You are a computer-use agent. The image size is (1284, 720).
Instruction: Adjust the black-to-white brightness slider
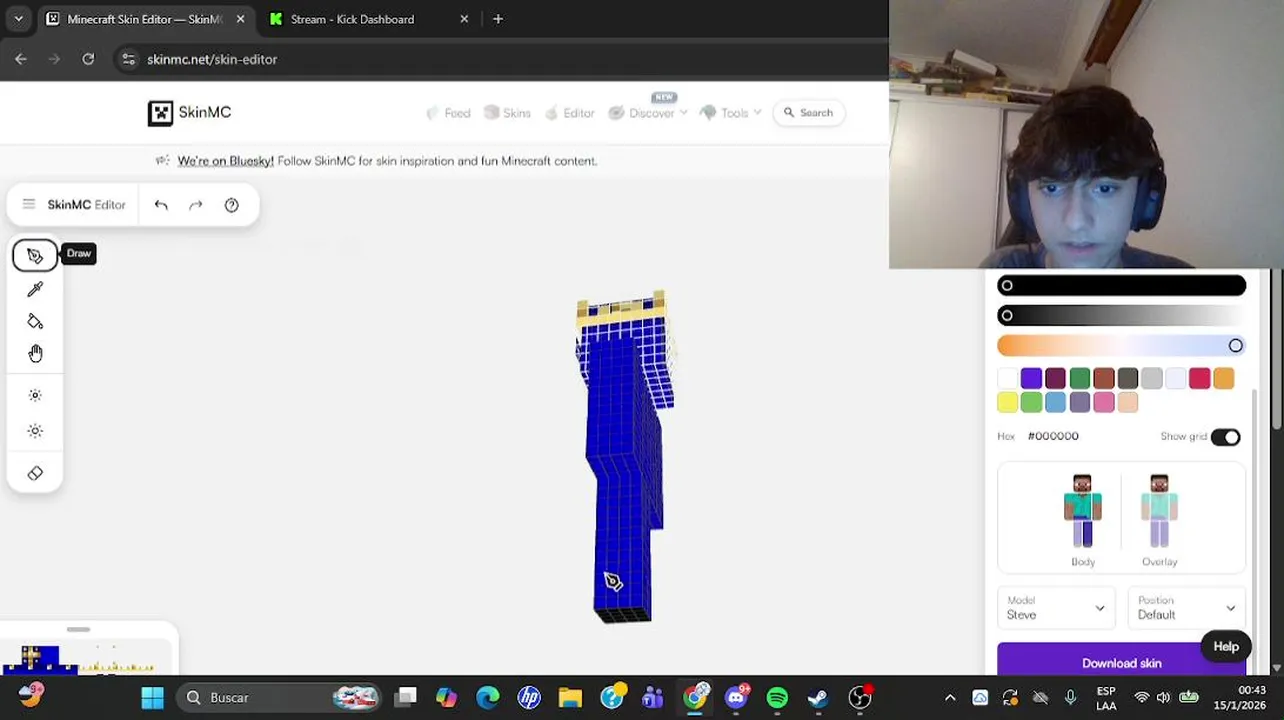point(1121,316)
